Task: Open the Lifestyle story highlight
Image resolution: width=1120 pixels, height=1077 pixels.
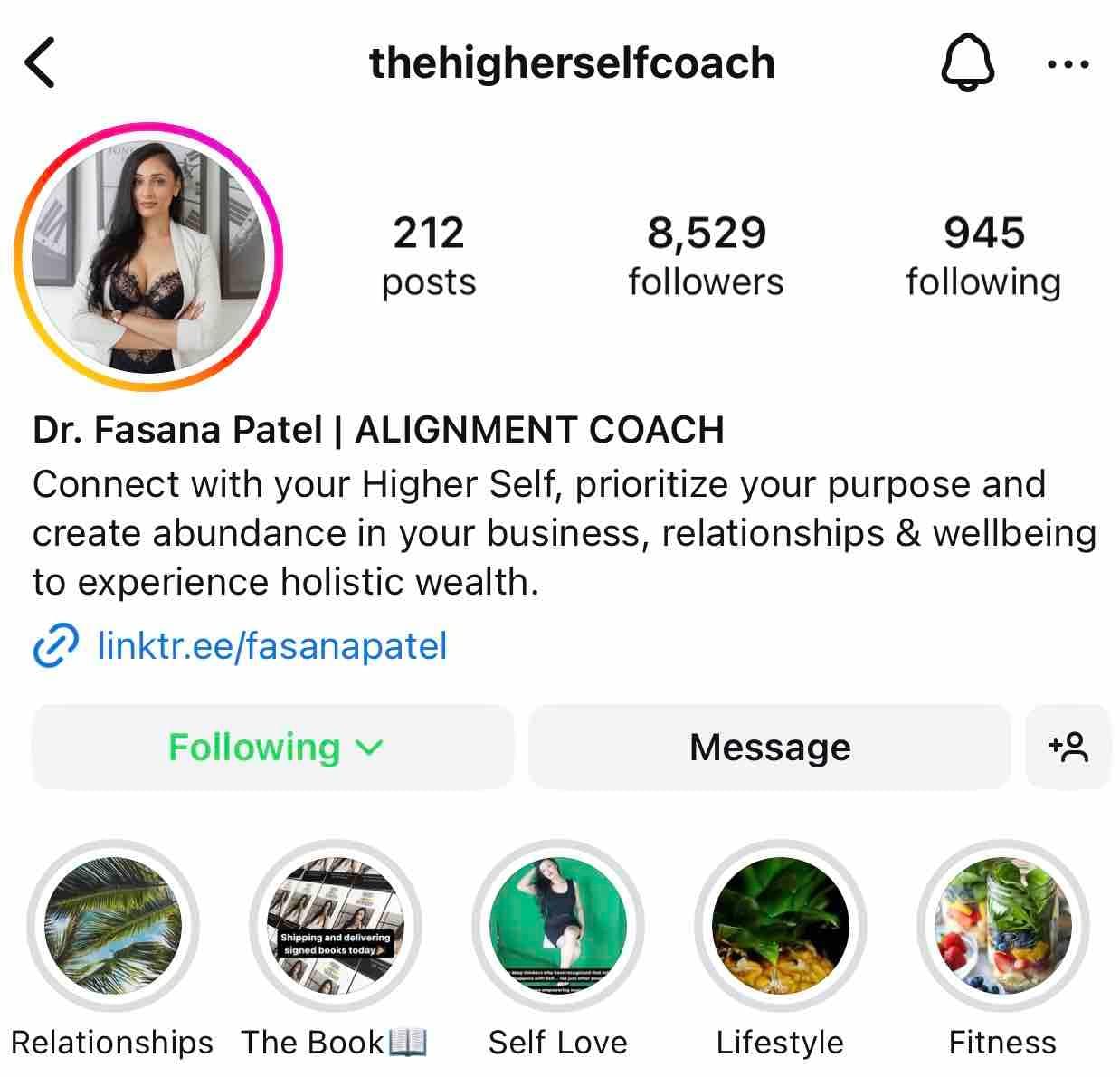Action: 780,925
